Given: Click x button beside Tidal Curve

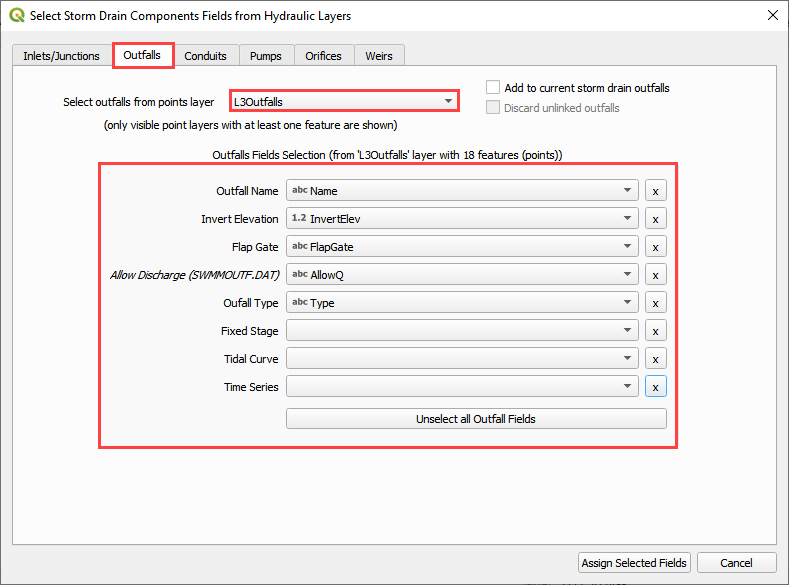Looking at the screenshot, I should pyautogui.click(x=655, y=359).
